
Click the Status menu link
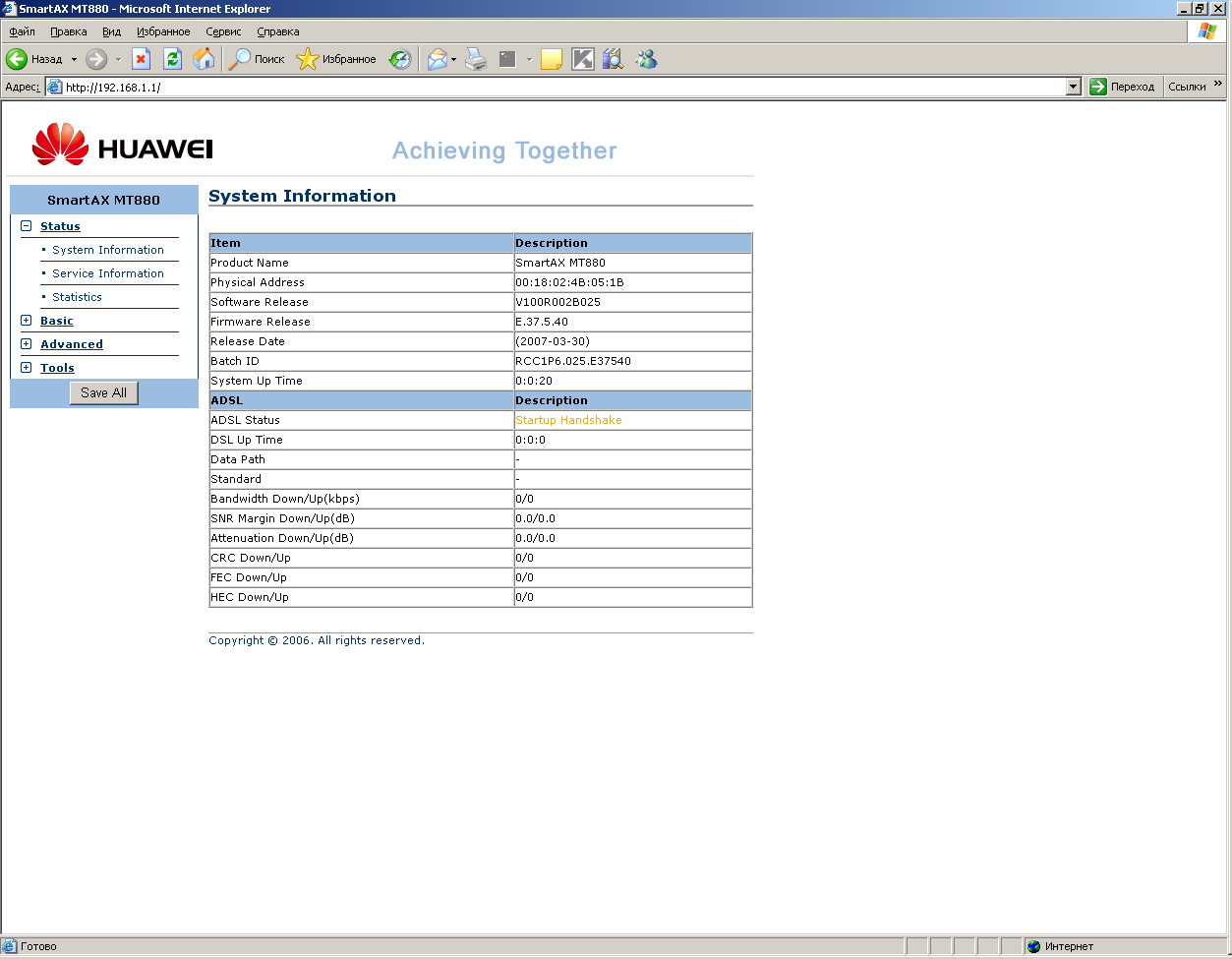click(60, 226)
